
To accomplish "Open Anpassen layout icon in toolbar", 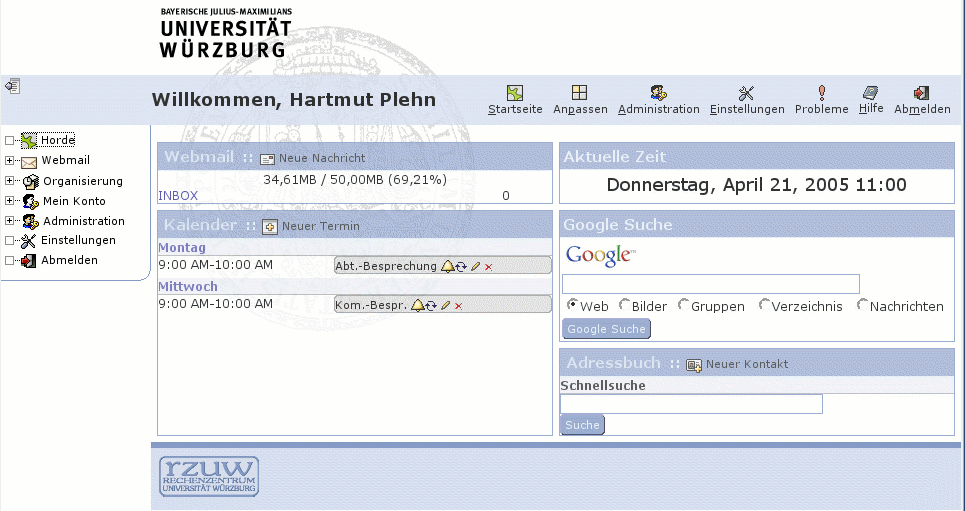I will 580,93.
